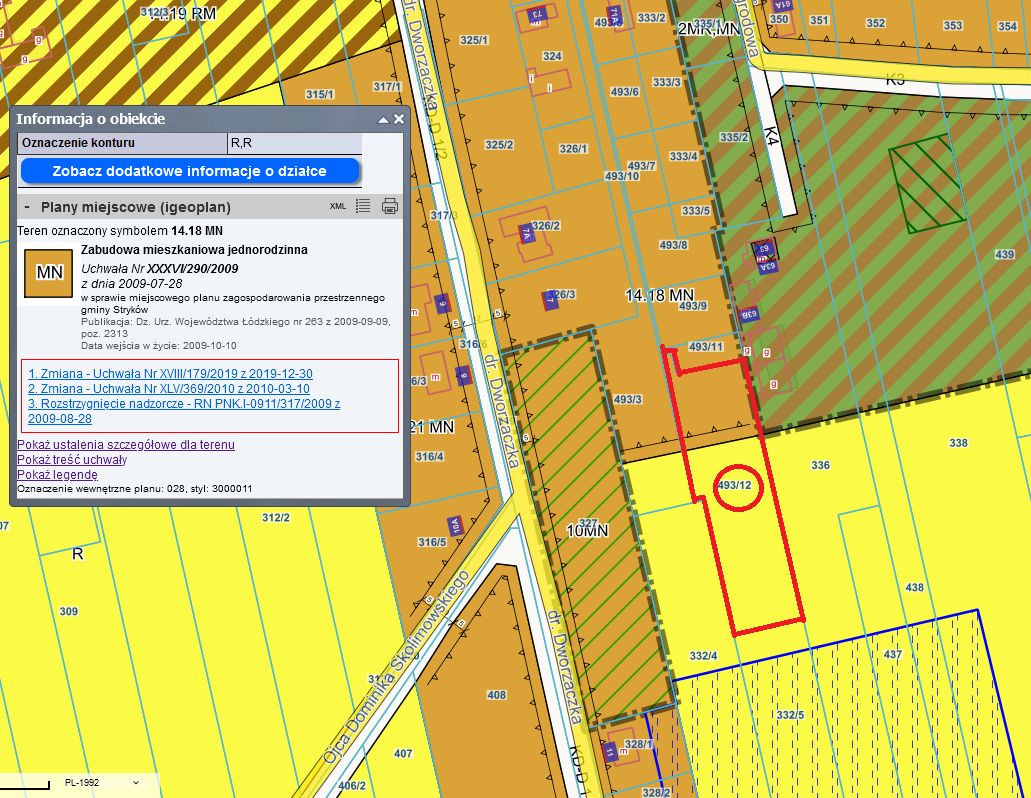Click parcel label 312/2 on the map
Image resolution: width=1031 pixels, height=798 pixels.
pos(276,517)
